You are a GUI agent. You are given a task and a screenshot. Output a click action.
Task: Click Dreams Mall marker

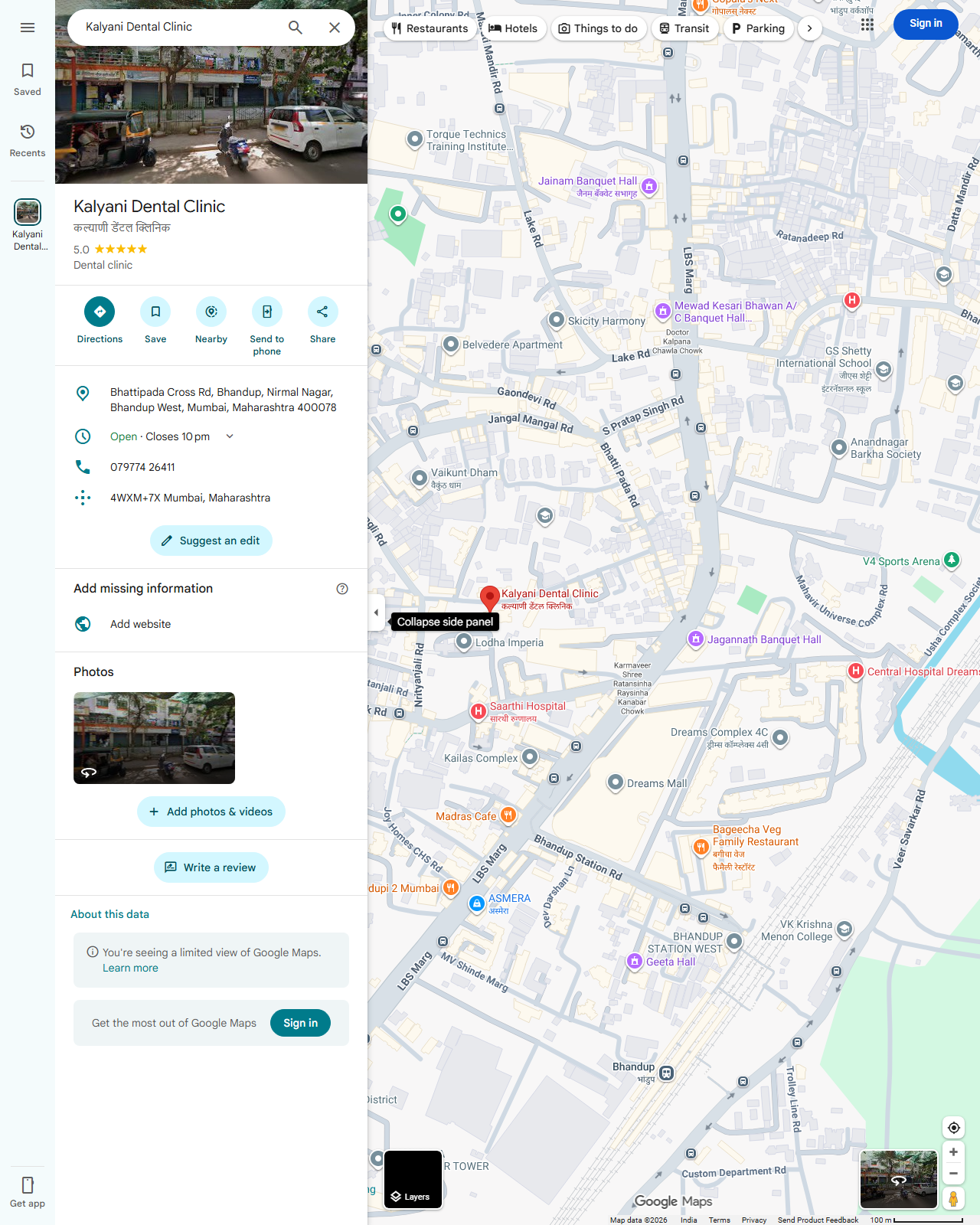[616, 782]
